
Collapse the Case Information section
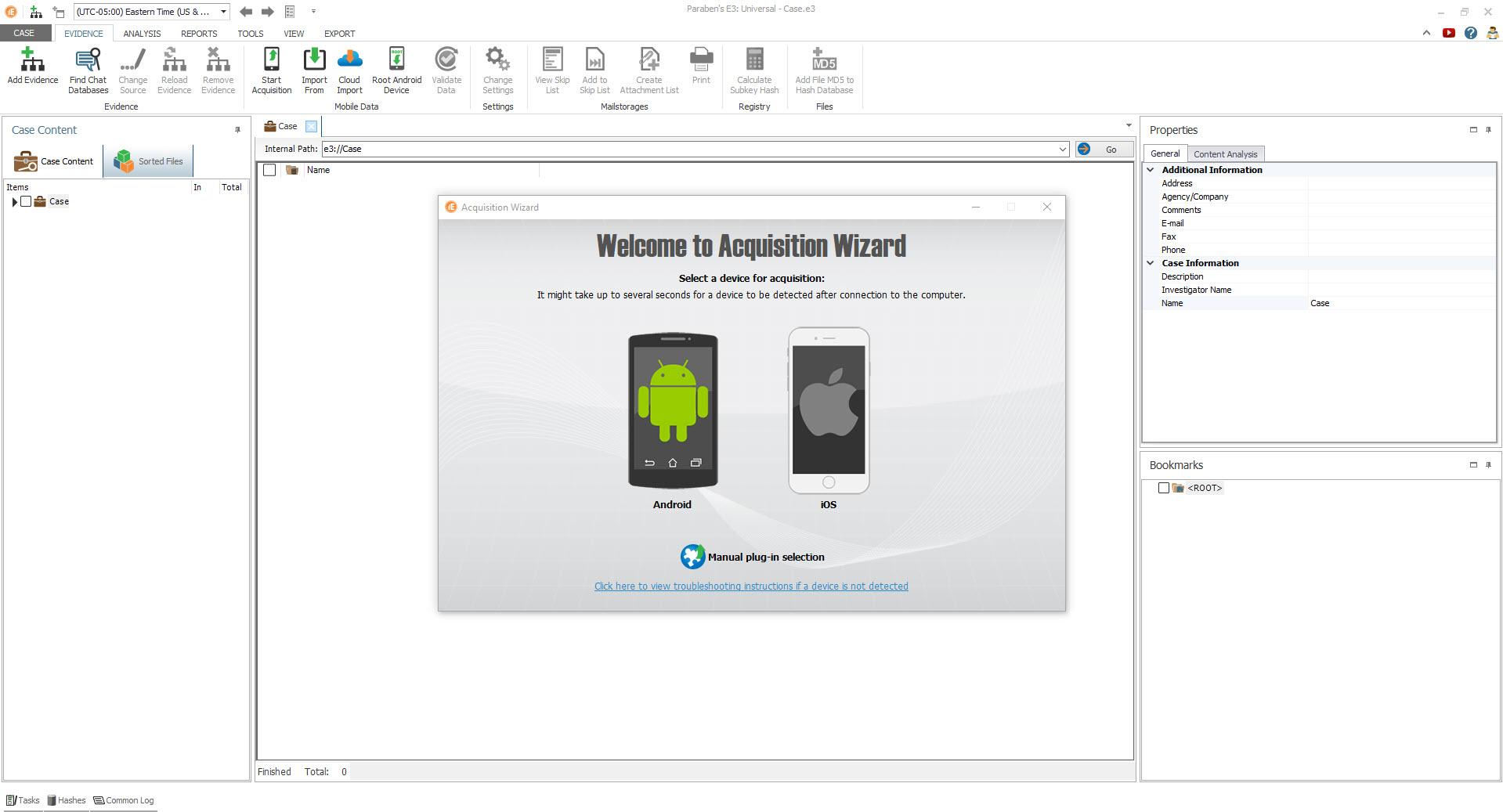point(1151,263)
